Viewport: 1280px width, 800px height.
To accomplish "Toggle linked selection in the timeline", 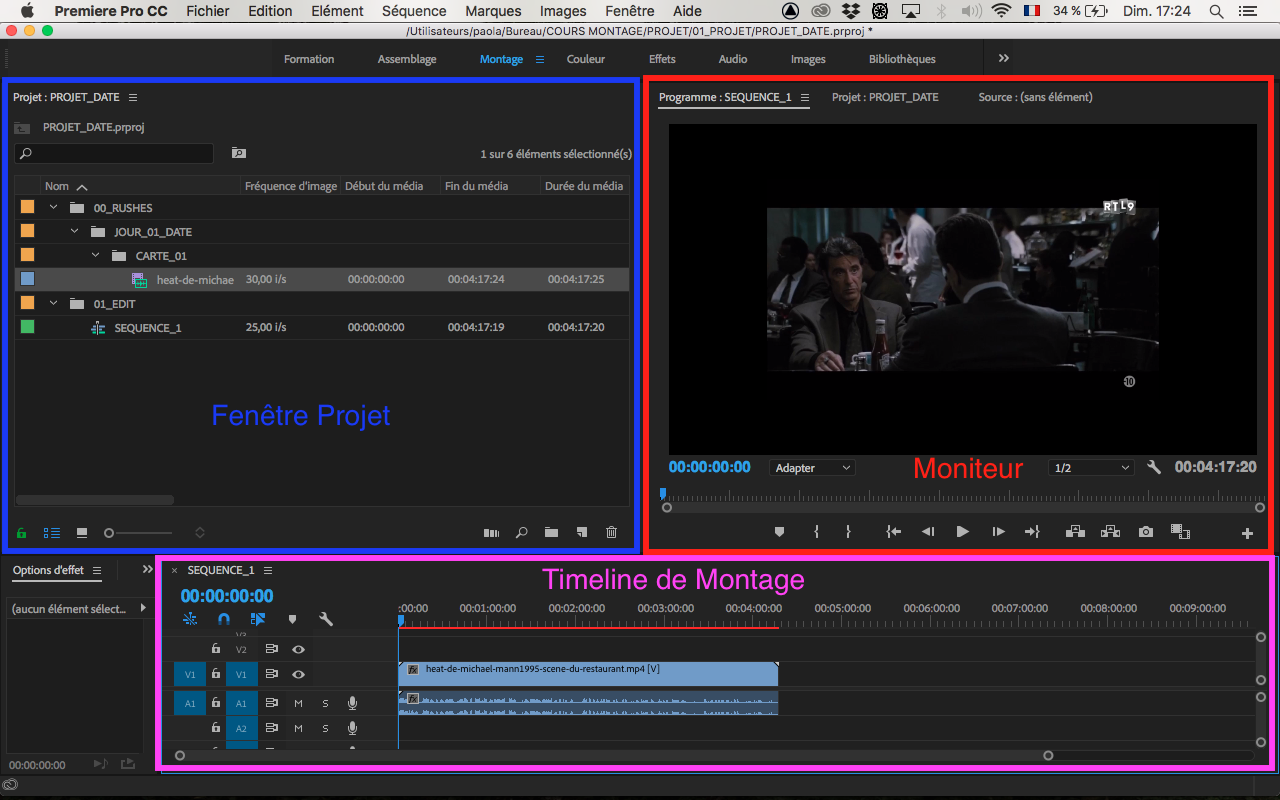I will click(x=258, y=619).
